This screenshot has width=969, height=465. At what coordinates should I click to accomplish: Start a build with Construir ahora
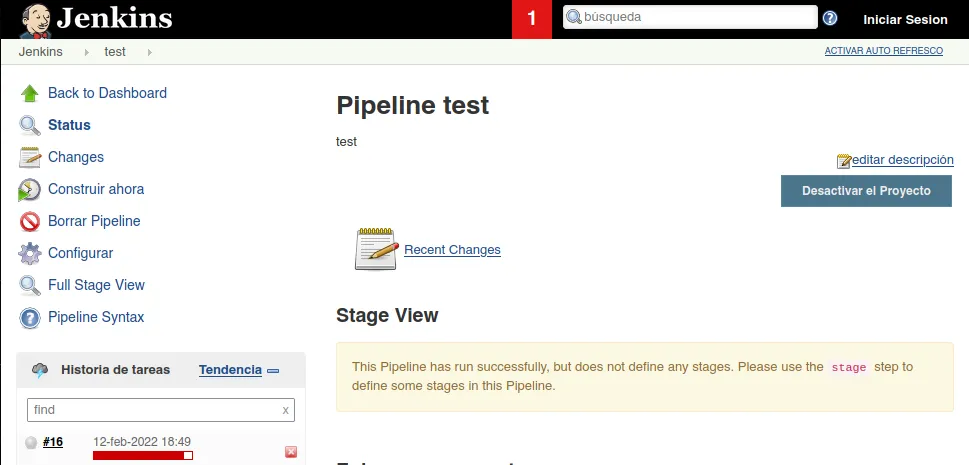pos(96,189)
